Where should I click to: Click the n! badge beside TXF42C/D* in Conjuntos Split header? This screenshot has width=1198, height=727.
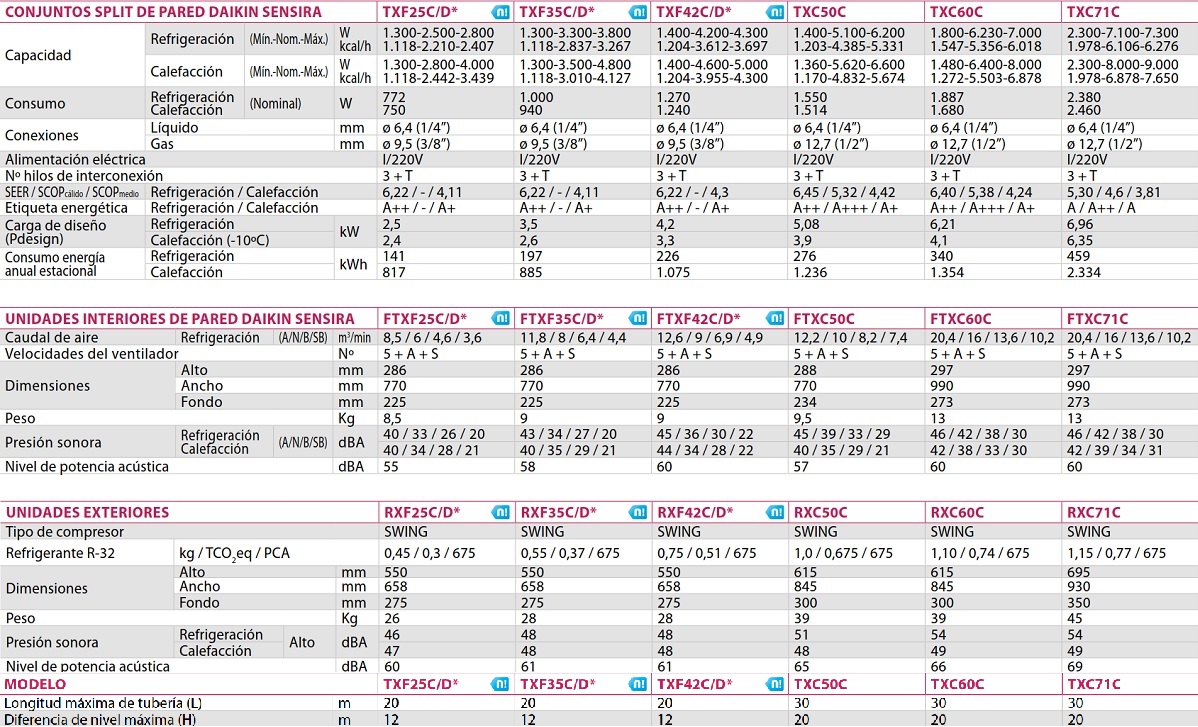(x=775, y=12)
